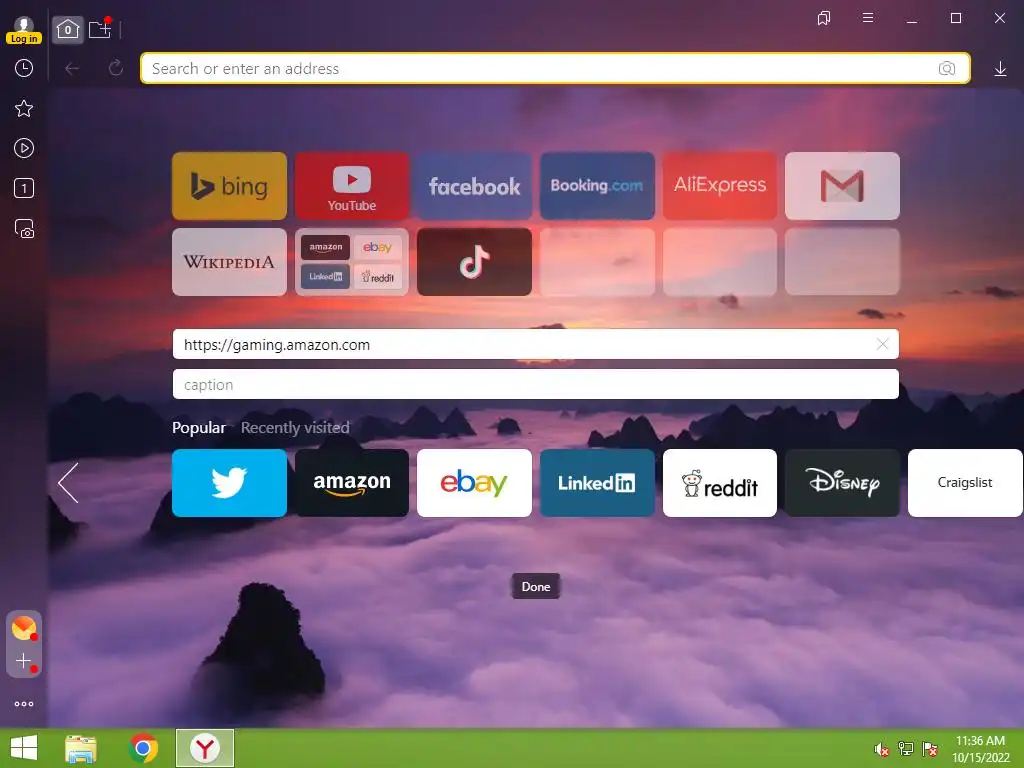Click the Action Center flag tray icon
This screenshot has width=1024, height=768.
pyautogui.click(x=929, y=748)
